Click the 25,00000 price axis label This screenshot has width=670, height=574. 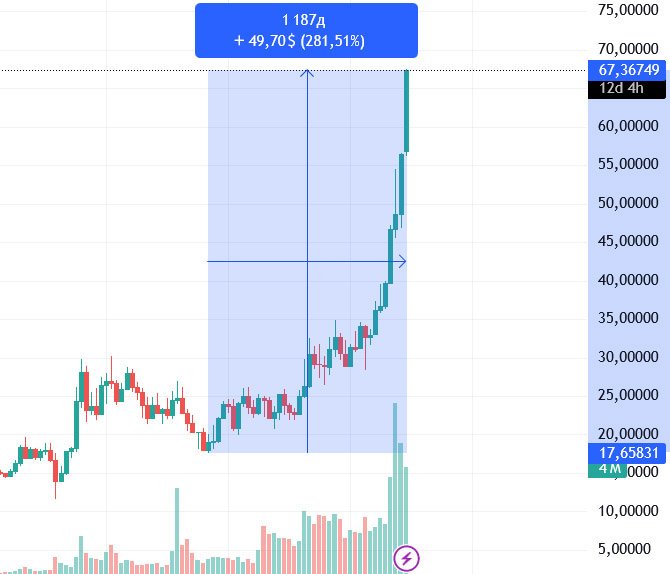pyautogui.click(x=626, y=395)
